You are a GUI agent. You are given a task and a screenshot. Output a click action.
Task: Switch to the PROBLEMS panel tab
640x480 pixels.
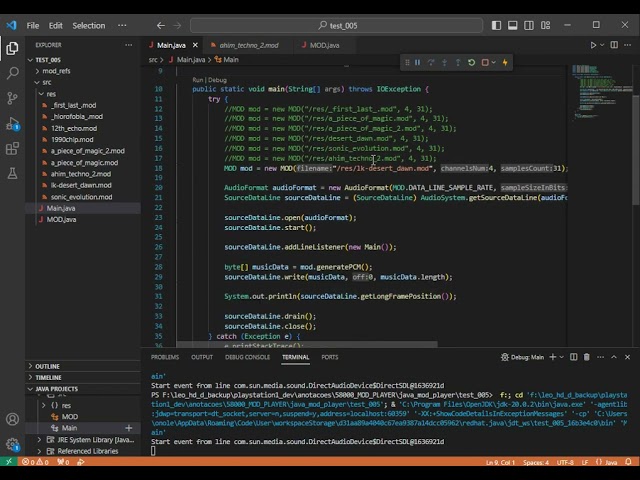[165, 357]
